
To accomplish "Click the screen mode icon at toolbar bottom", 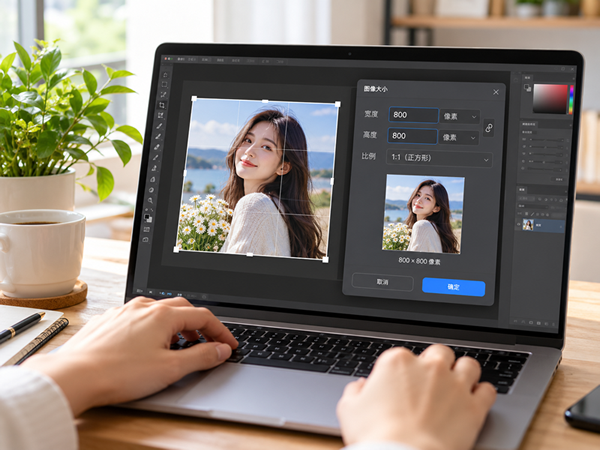I will (x=145, y=239).
